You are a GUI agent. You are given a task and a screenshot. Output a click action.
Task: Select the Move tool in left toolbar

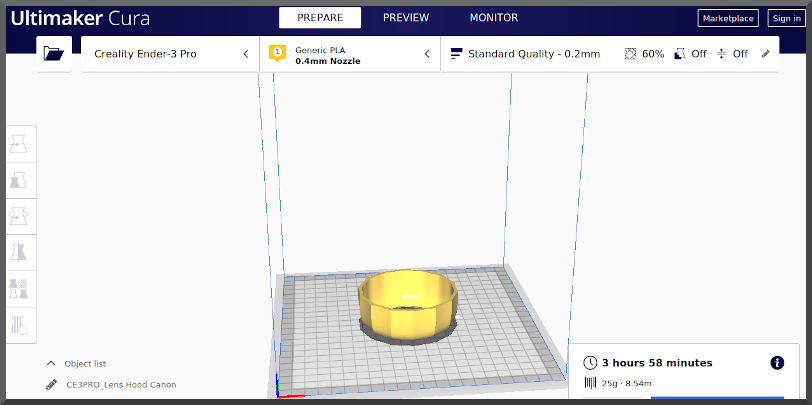(x=19, y=145)
